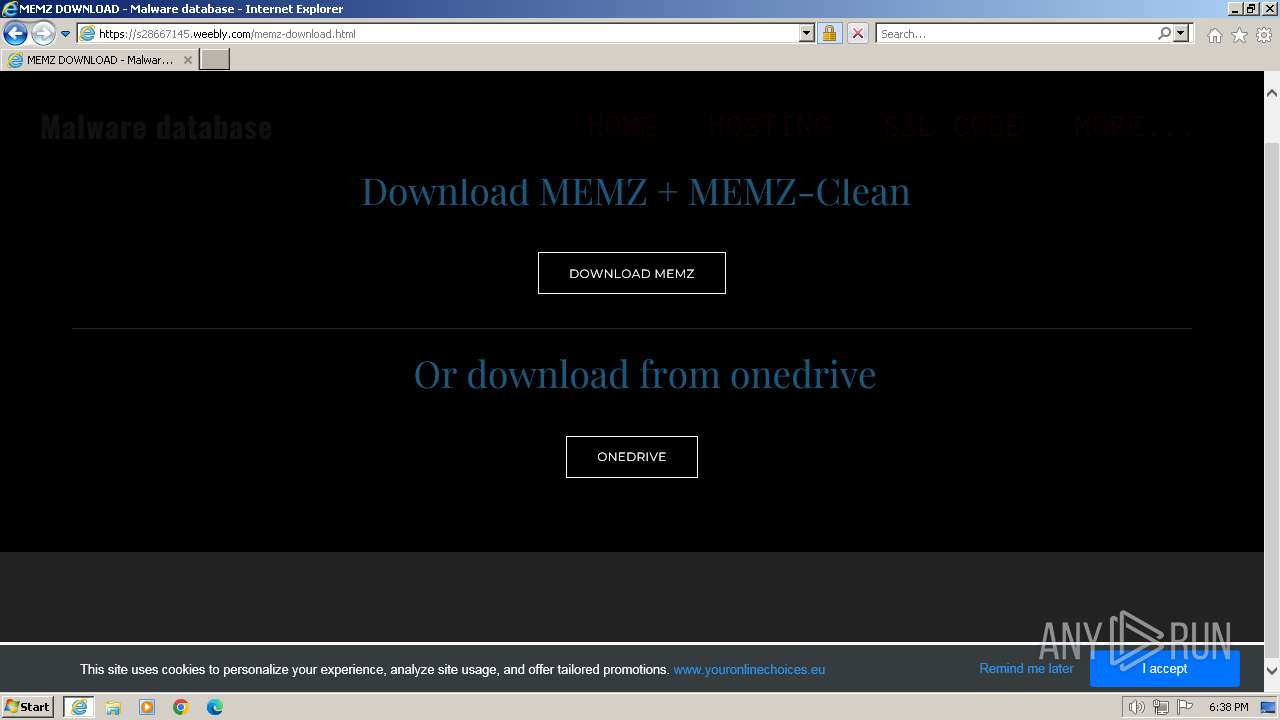Click the magnifier search icon

(x=1164, y=34)
